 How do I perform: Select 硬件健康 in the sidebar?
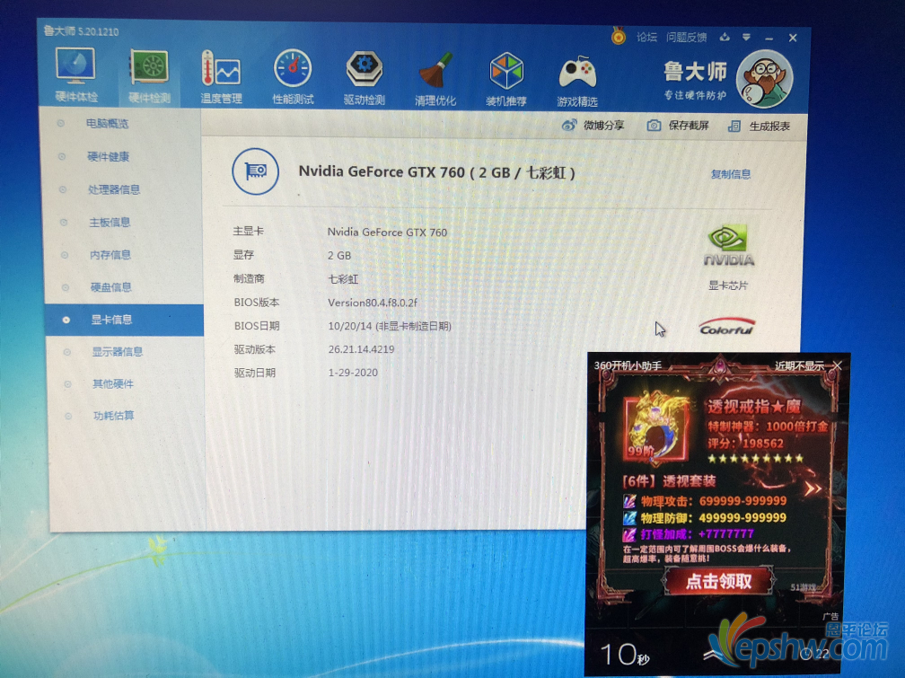pyautogui.click(x=108, y=156)
